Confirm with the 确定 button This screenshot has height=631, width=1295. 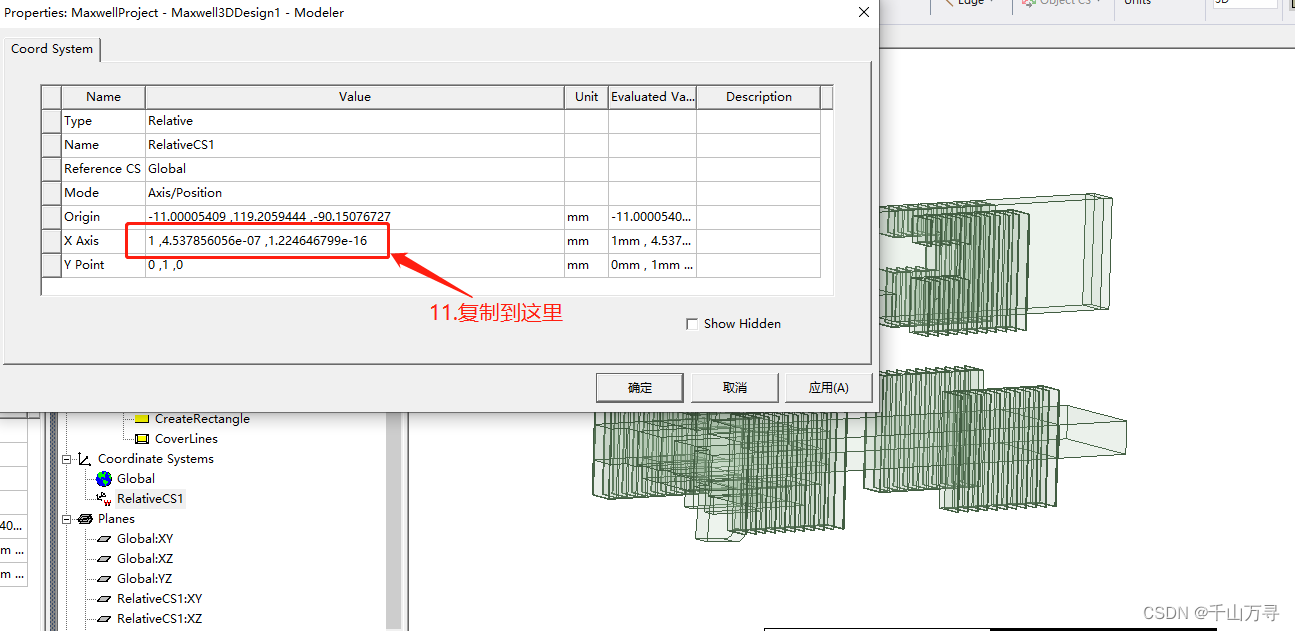[640, 388]
